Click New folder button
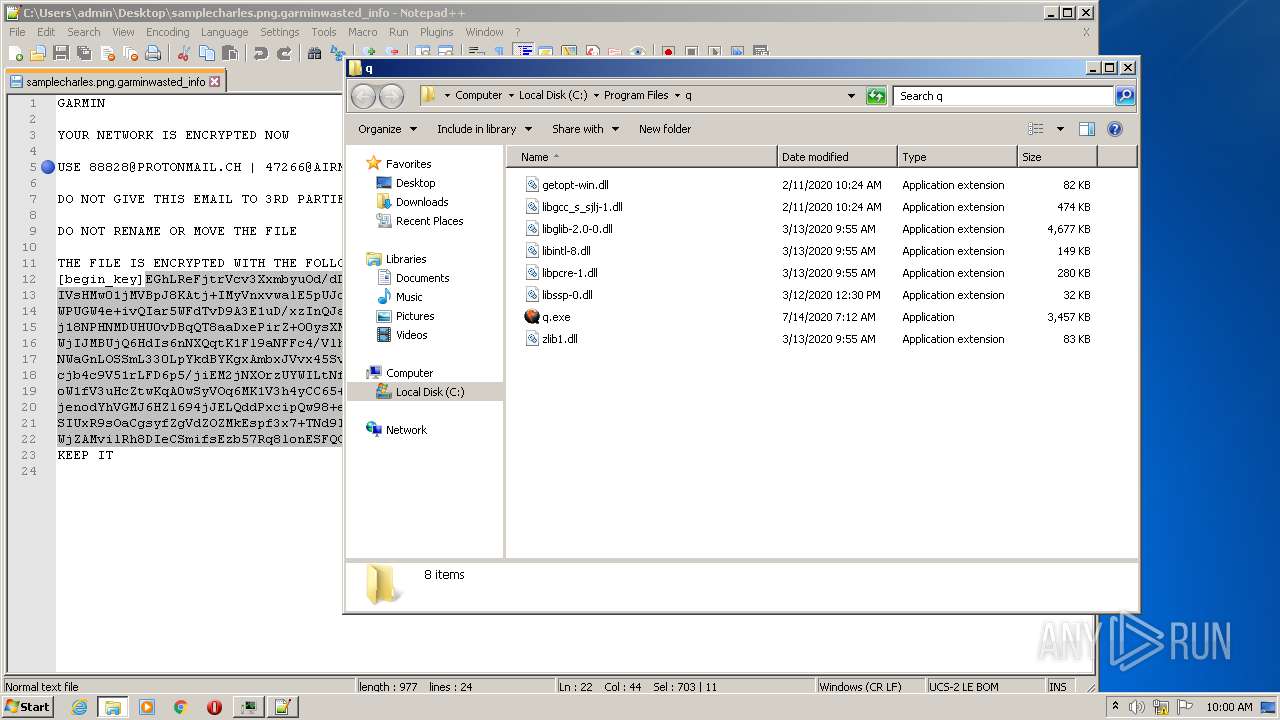 tap(665, 129)
